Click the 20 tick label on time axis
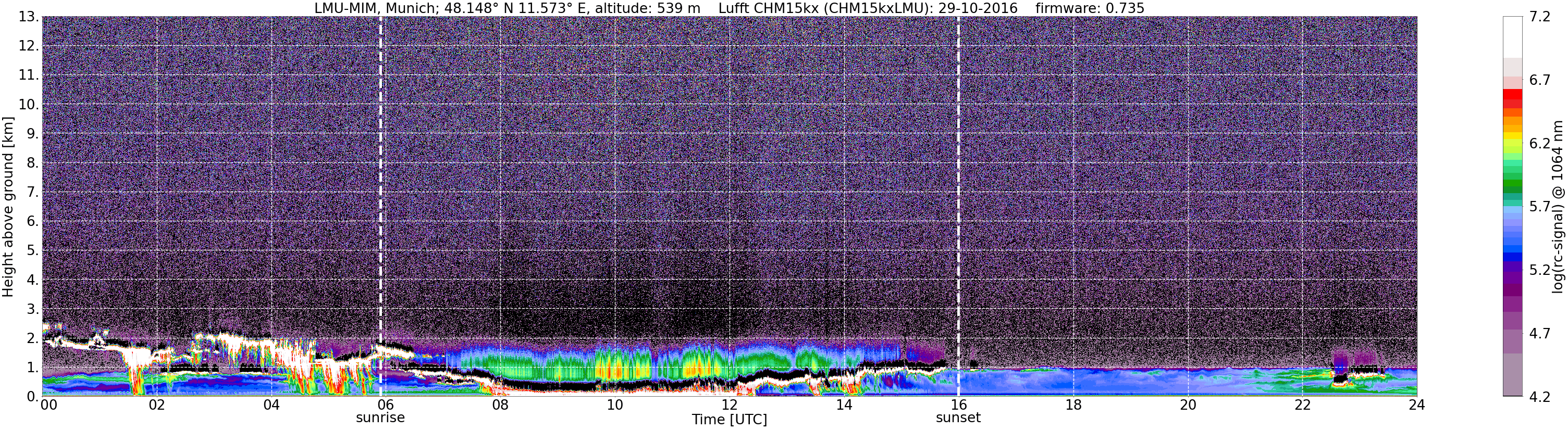The height and width of the screenshot is (430, 1568). 1188,405
